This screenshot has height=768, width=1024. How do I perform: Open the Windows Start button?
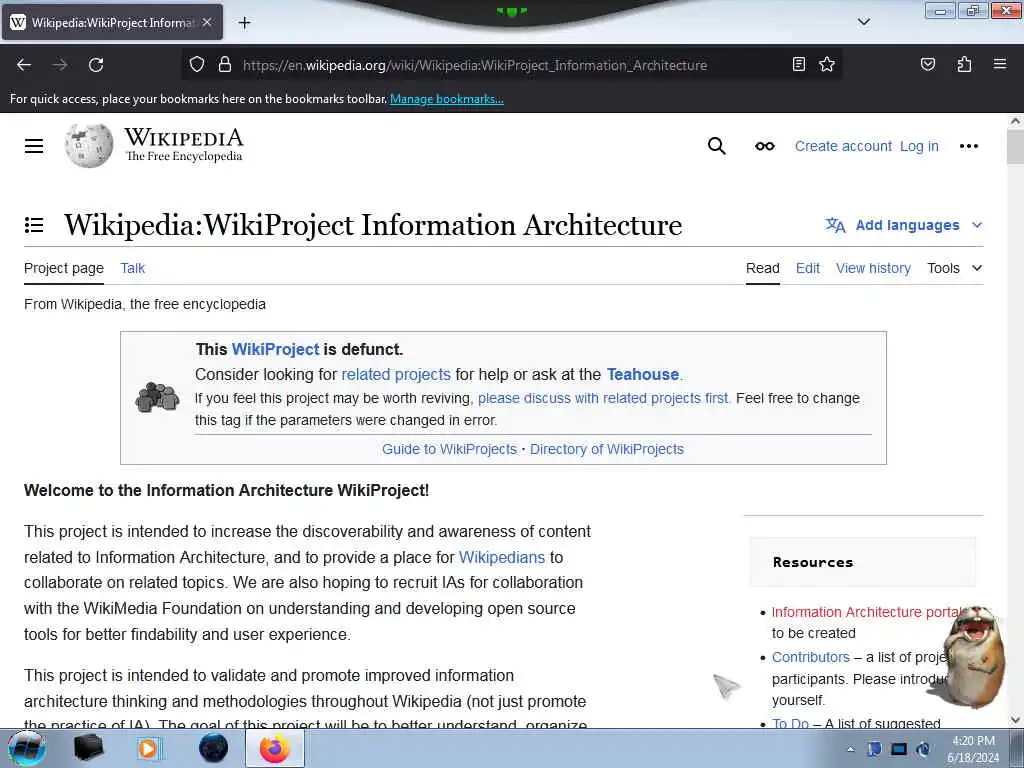click(x=27, y=748)
